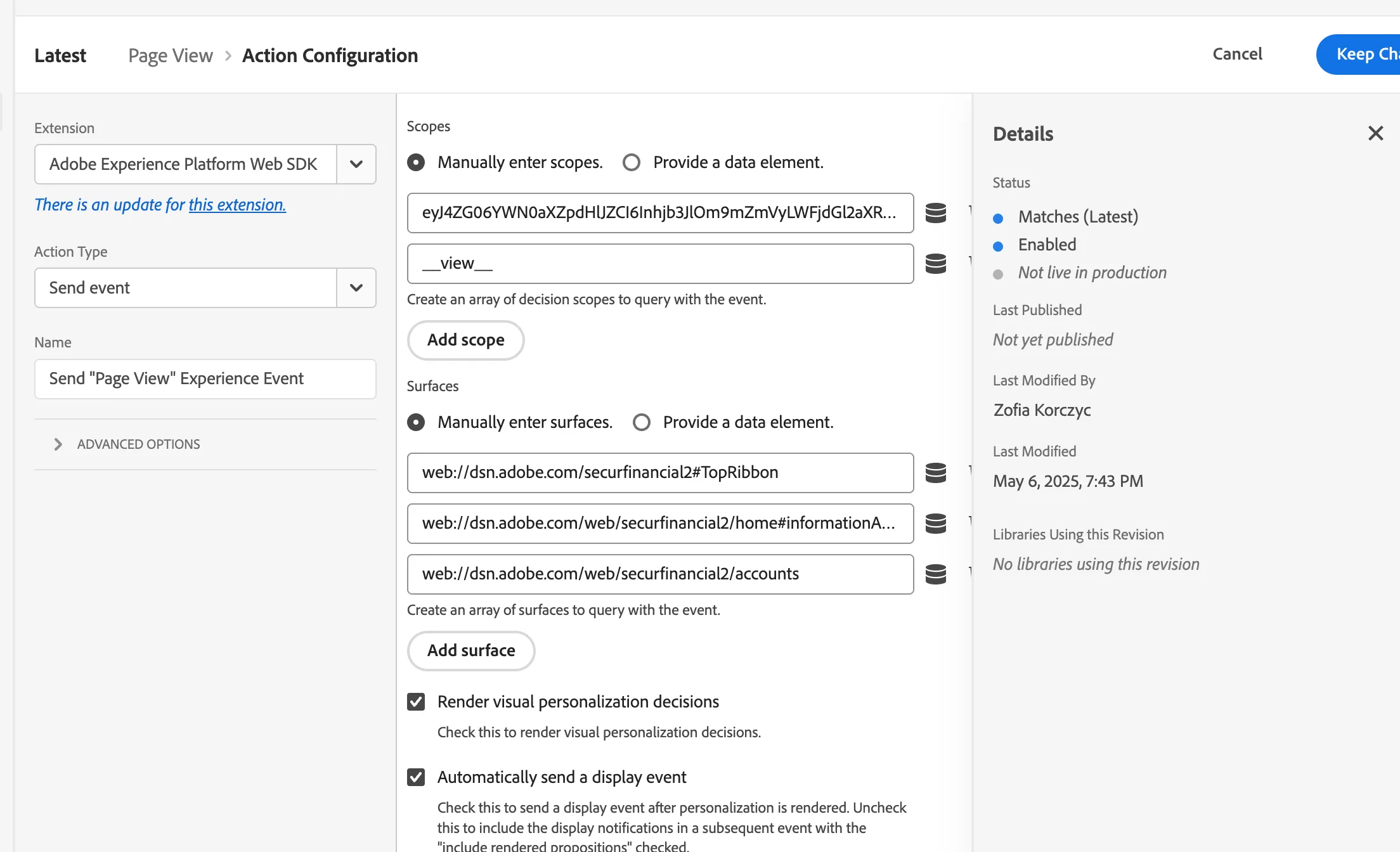Open data element picker for the TopRibbon surface
1400x852 pixels.
click(x=935, y=473)
